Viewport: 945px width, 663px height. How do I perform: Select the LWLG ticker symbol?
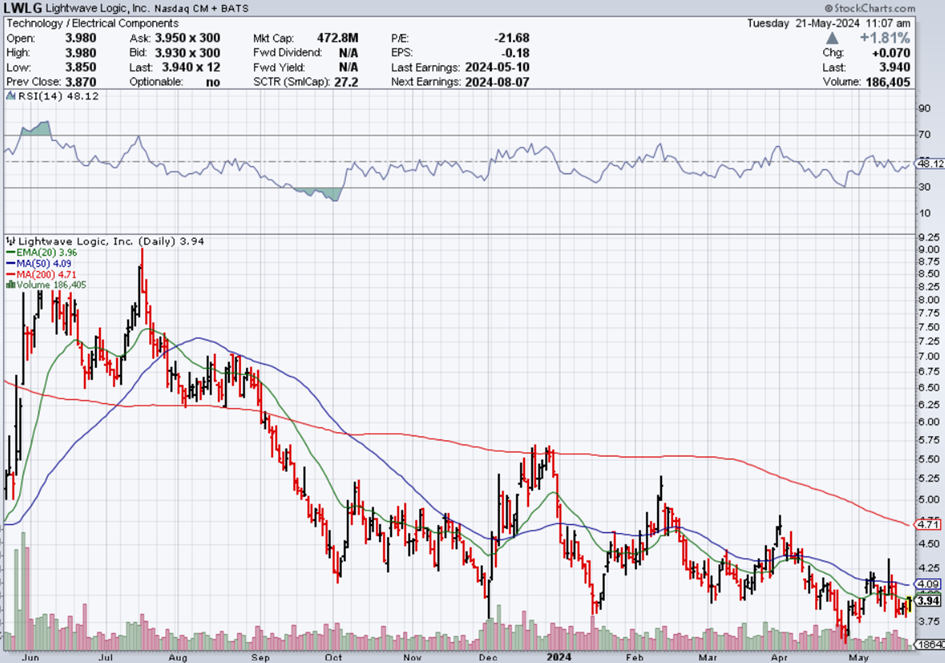coord(22,8)
